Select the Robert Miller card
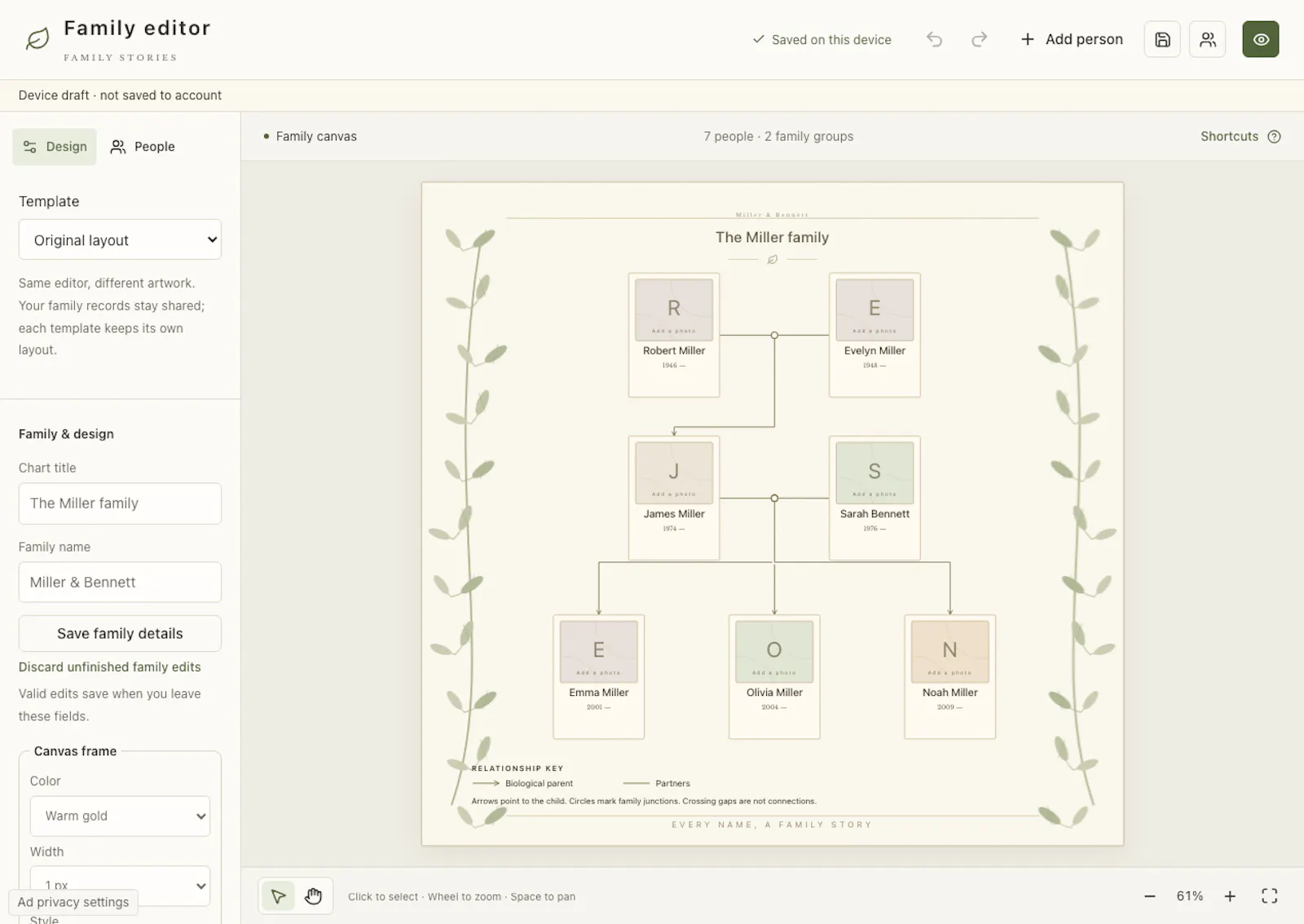The width and height of the screenshot is (1304, 924). pos(674,335)
